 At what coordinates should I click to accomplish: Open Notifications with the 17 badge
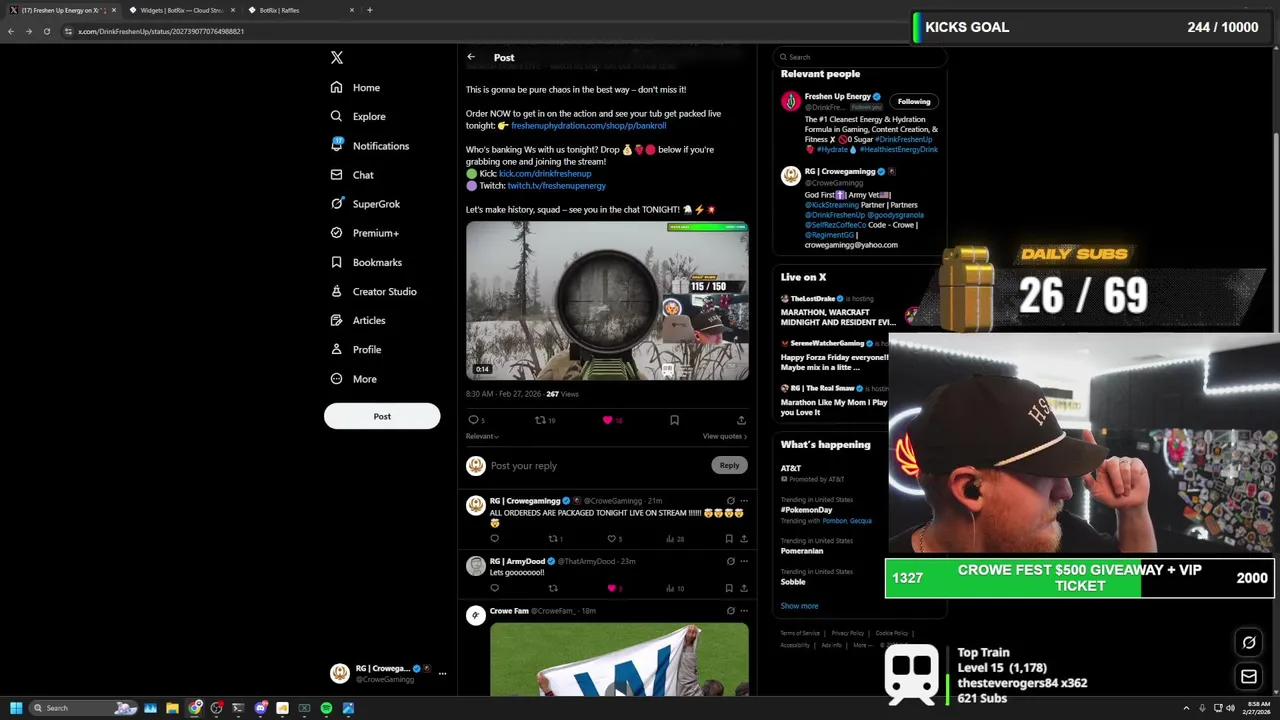click(x=369, y=146)
